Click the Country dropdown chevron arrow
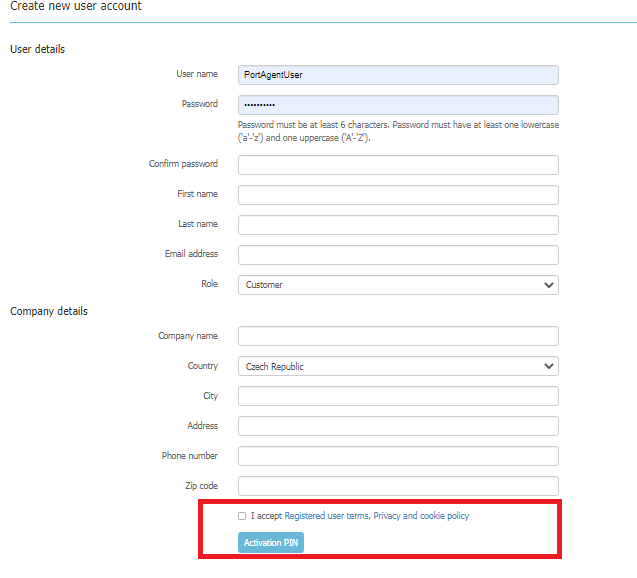The height and width of the screenshot is (578, 637). point(548,366)
